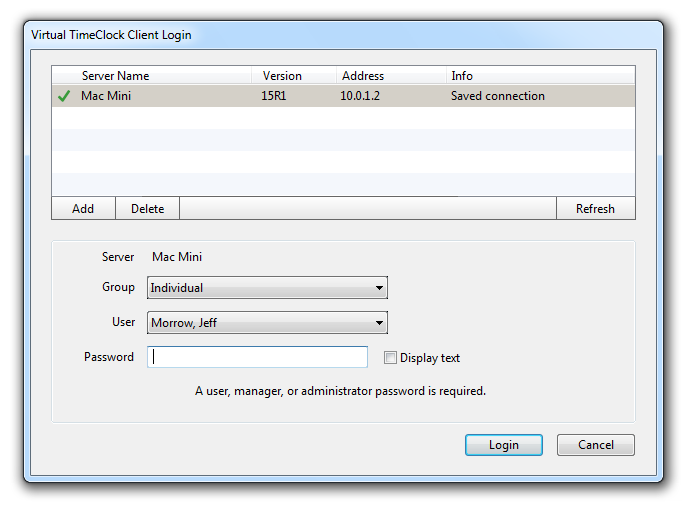Image resolution: width=689 pixels, height=515 pixels.
Task: Focus the Password input field
Action: tap(257, 357)
